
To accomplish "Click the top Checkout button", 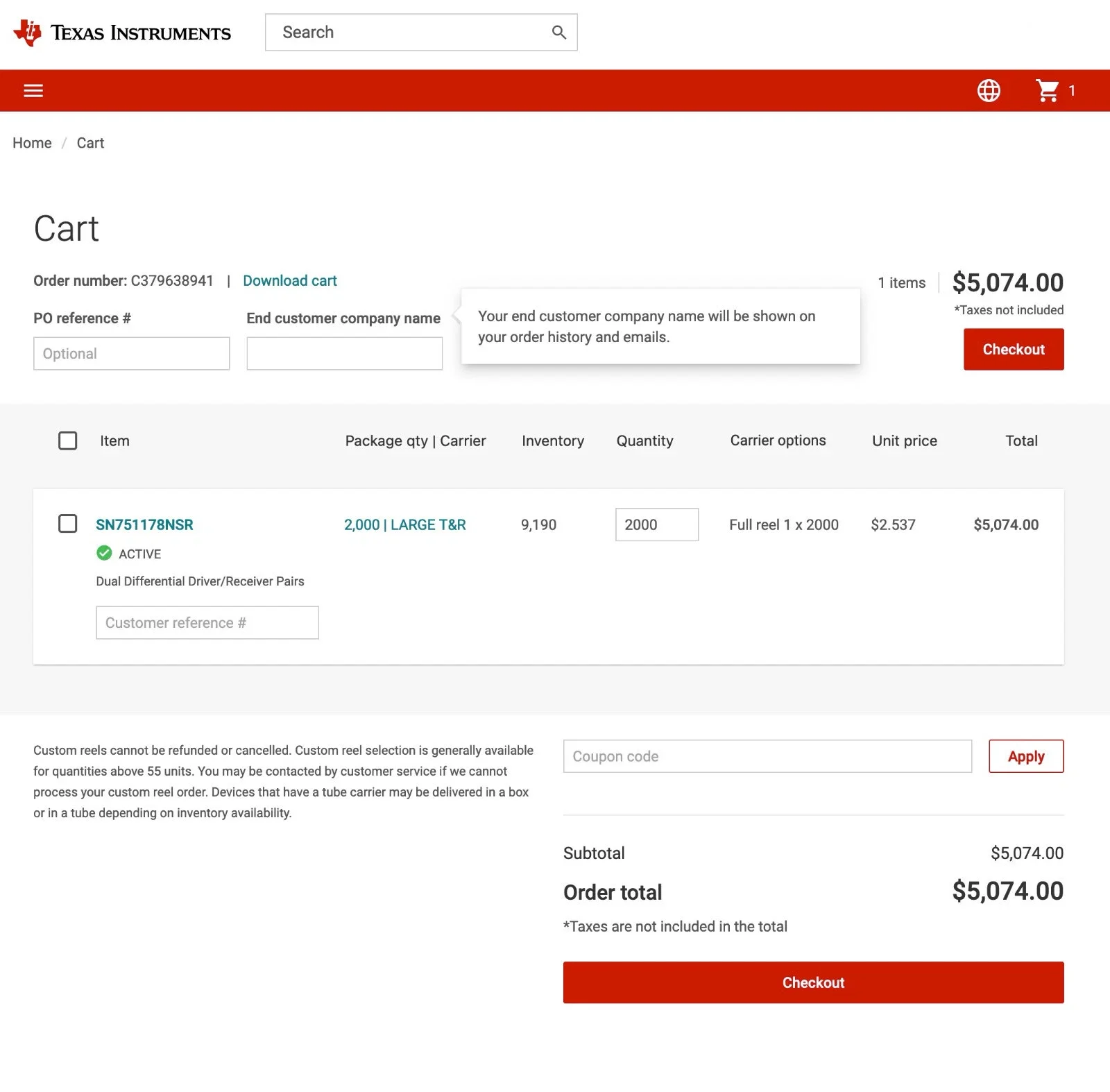I will [x=1014, y=349].
